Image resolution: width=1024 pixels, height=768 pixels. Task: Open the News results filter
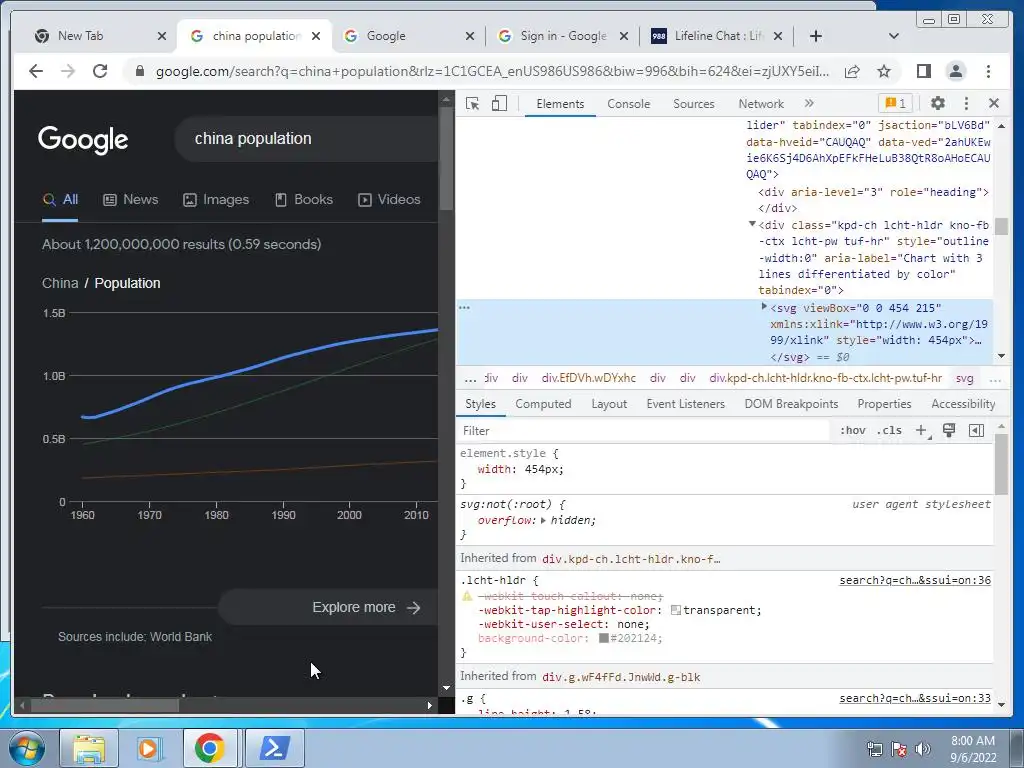pos(131,199)
